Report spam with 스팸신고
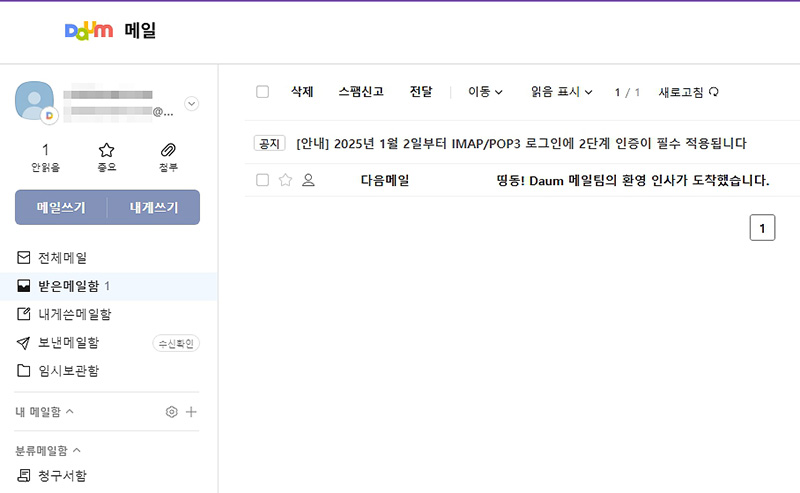The height and width of the screenshot is (493, 800). tap(361, 92)
